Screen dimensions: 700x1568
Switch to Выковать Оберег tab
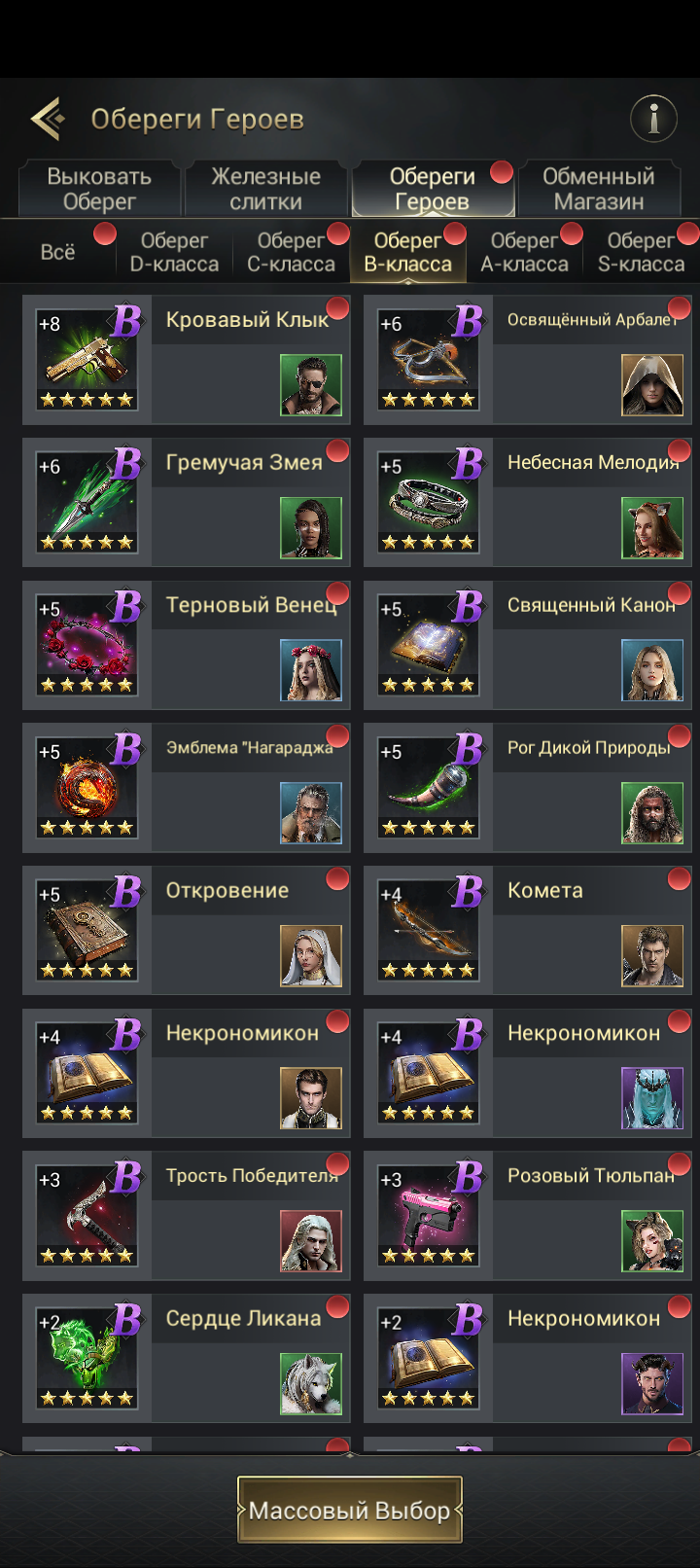tap(99, 189)
